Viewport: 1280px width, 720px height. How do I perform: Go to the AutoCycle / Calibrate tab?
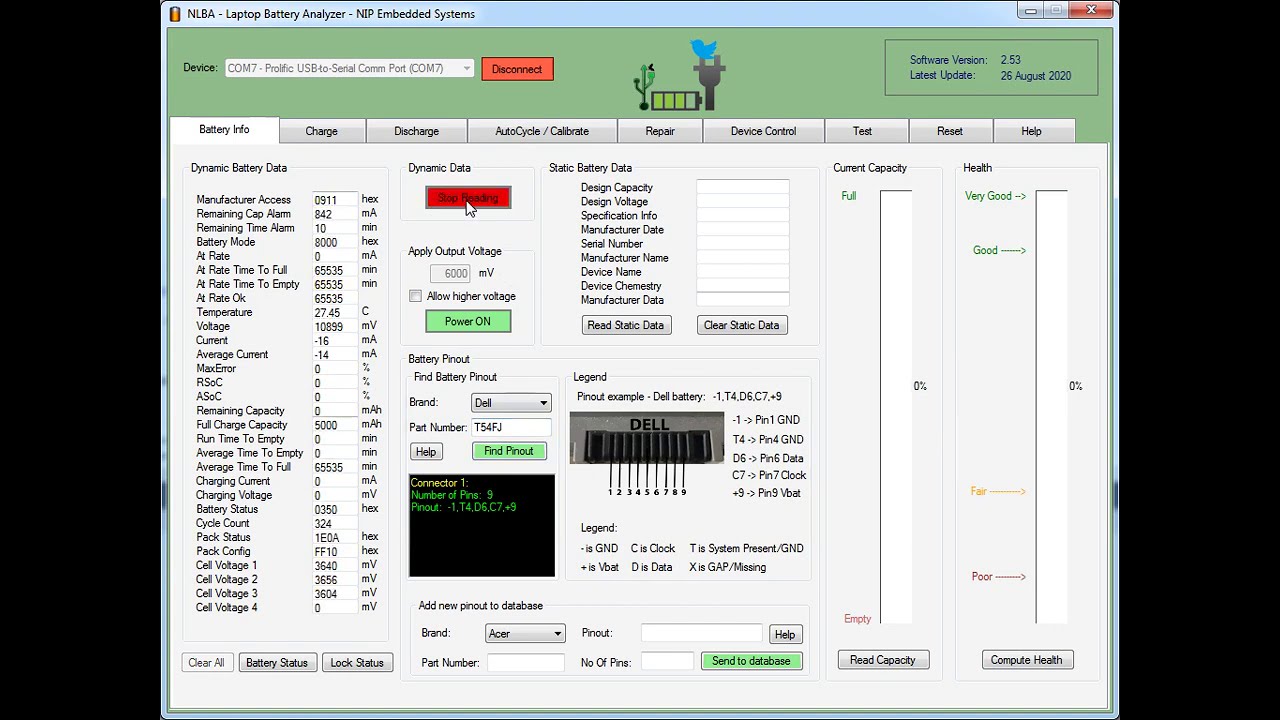pos(542,131)
